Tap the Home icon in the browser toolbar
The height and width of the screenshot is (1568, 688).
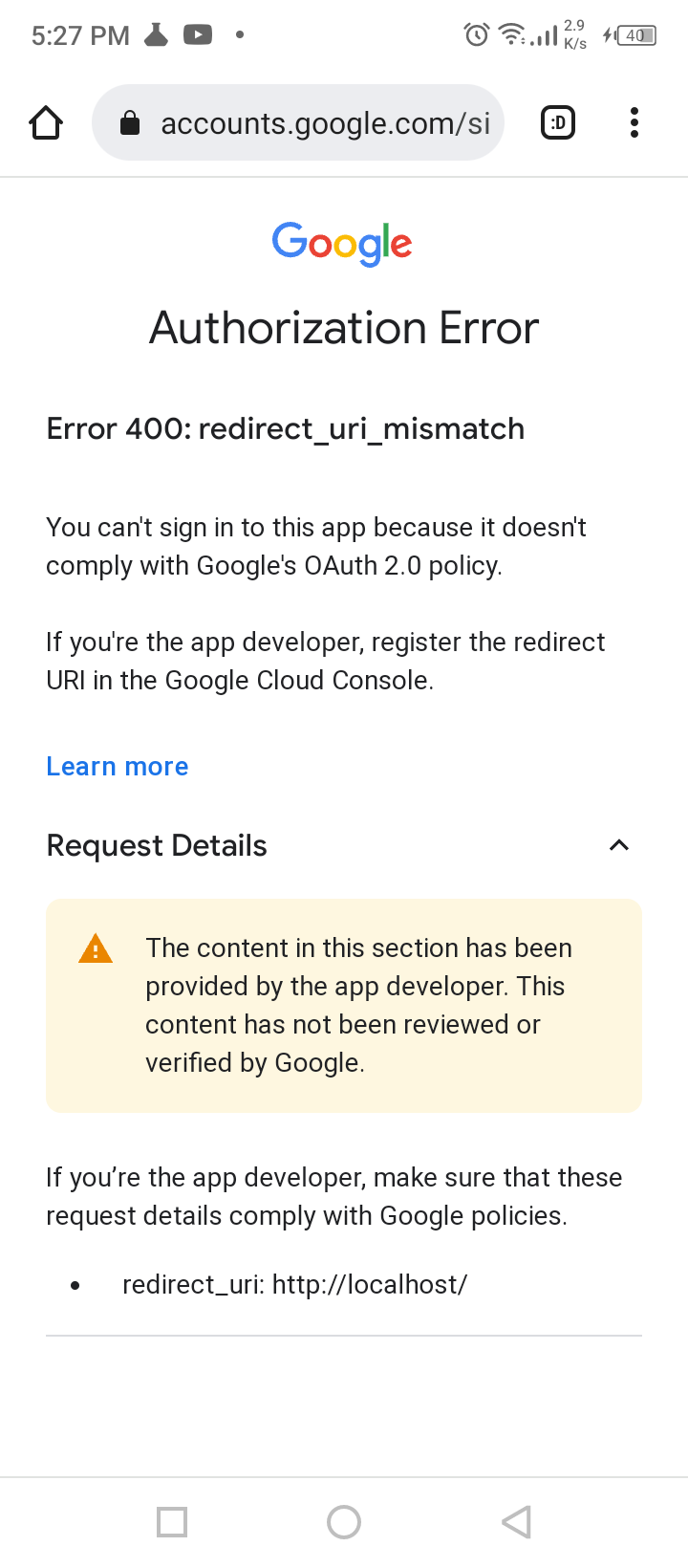45,122
